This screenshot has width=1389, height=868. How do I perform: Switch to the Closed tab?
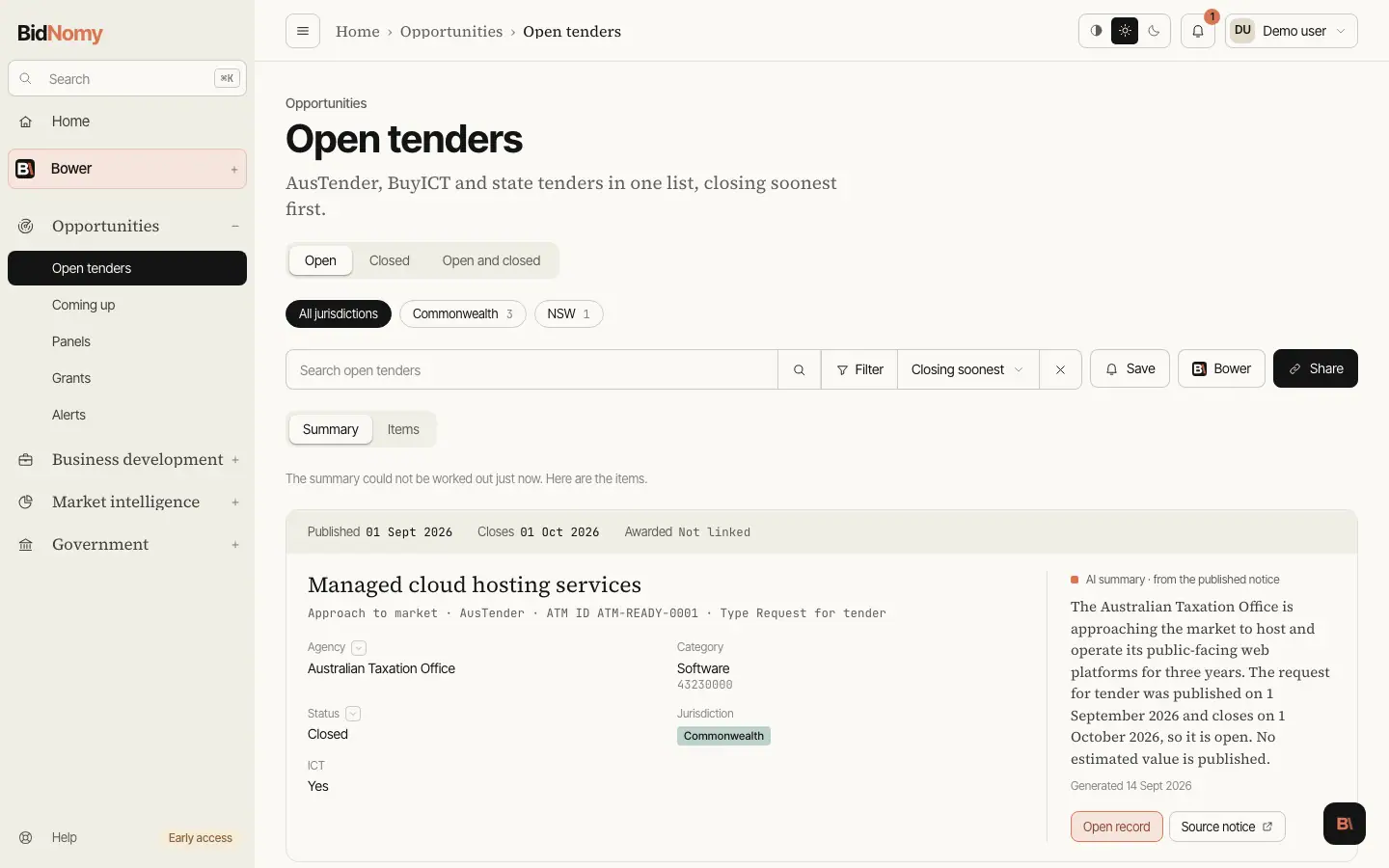pyautogui.click(x=390, y=260)
